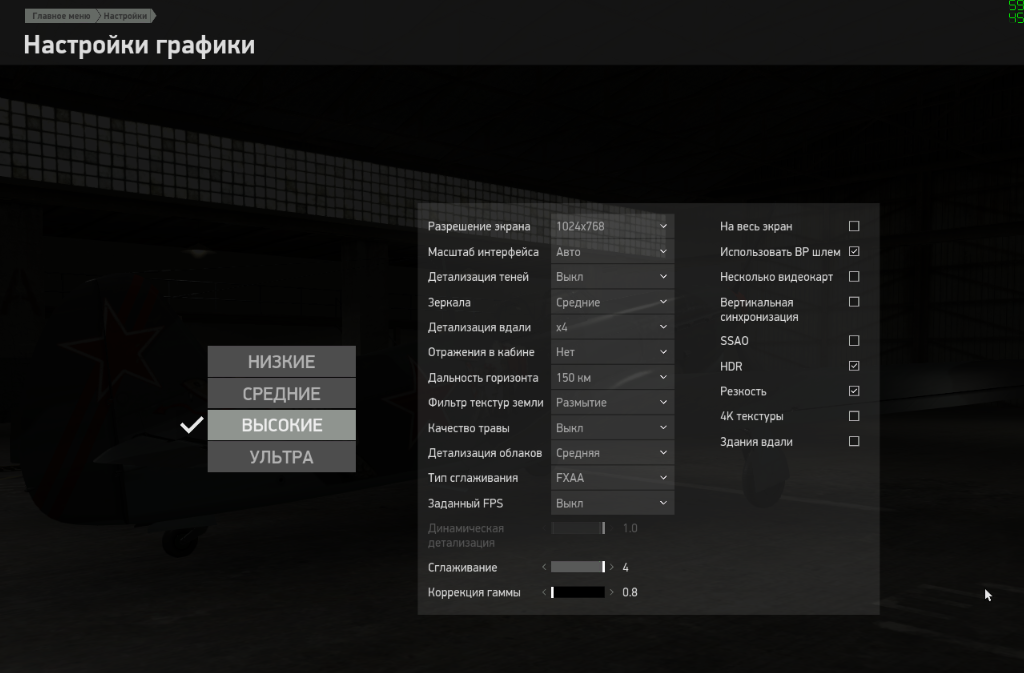Viewport: 1024px width, 673px height.
Task: Click the Тип сглаживания label
Action: click(x=473, y=478)
